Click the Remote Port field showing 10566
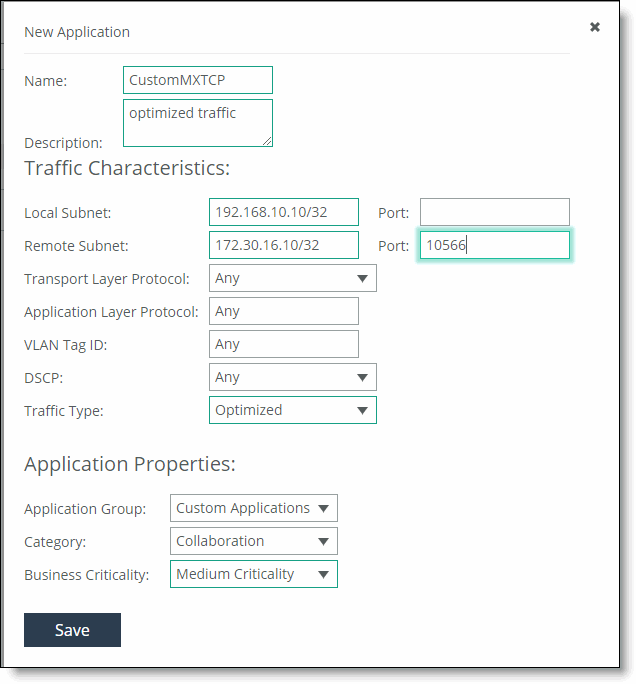636x684 pixels. click(x=494, y=245)
